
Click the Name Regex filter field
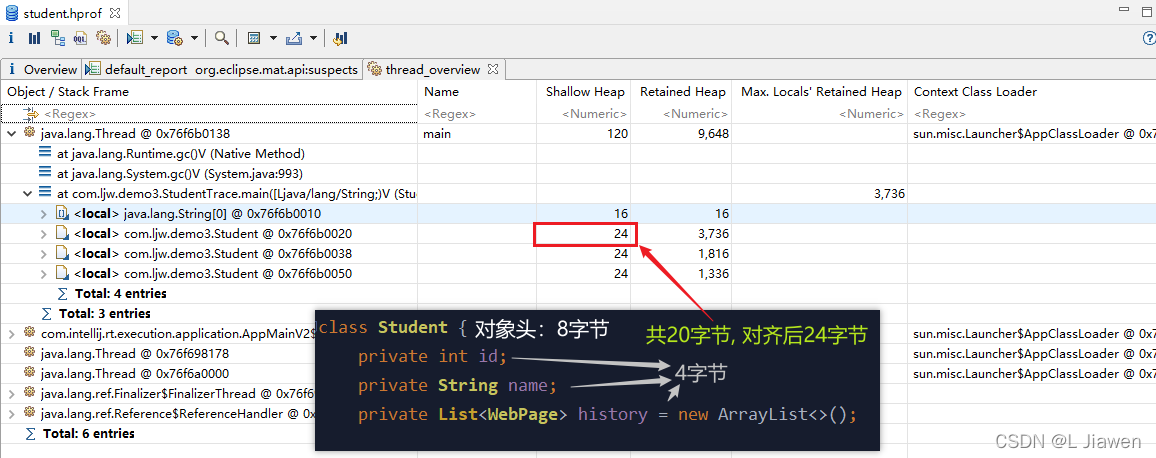tap(477, 114)
